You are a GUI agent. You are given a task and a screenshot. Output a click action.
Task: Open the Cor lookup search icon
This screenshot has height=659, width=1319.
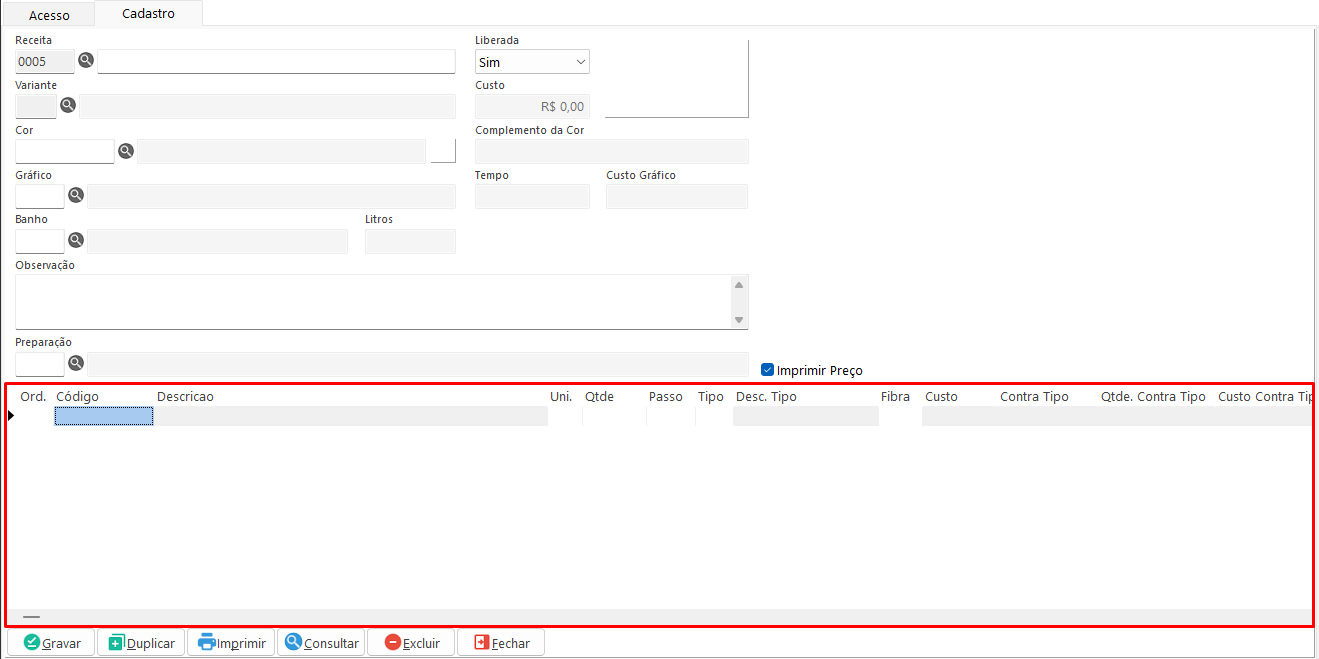pos(126,151)
